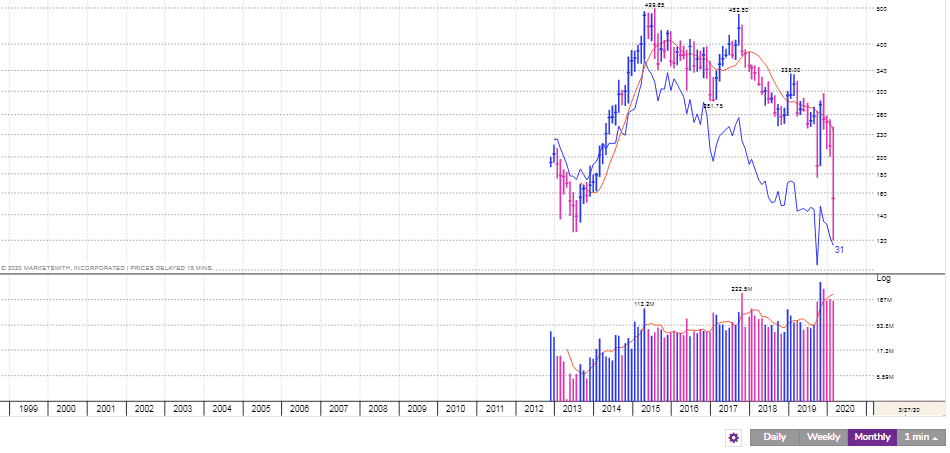Click the 260 price axis label

click(x=882, y=115)
